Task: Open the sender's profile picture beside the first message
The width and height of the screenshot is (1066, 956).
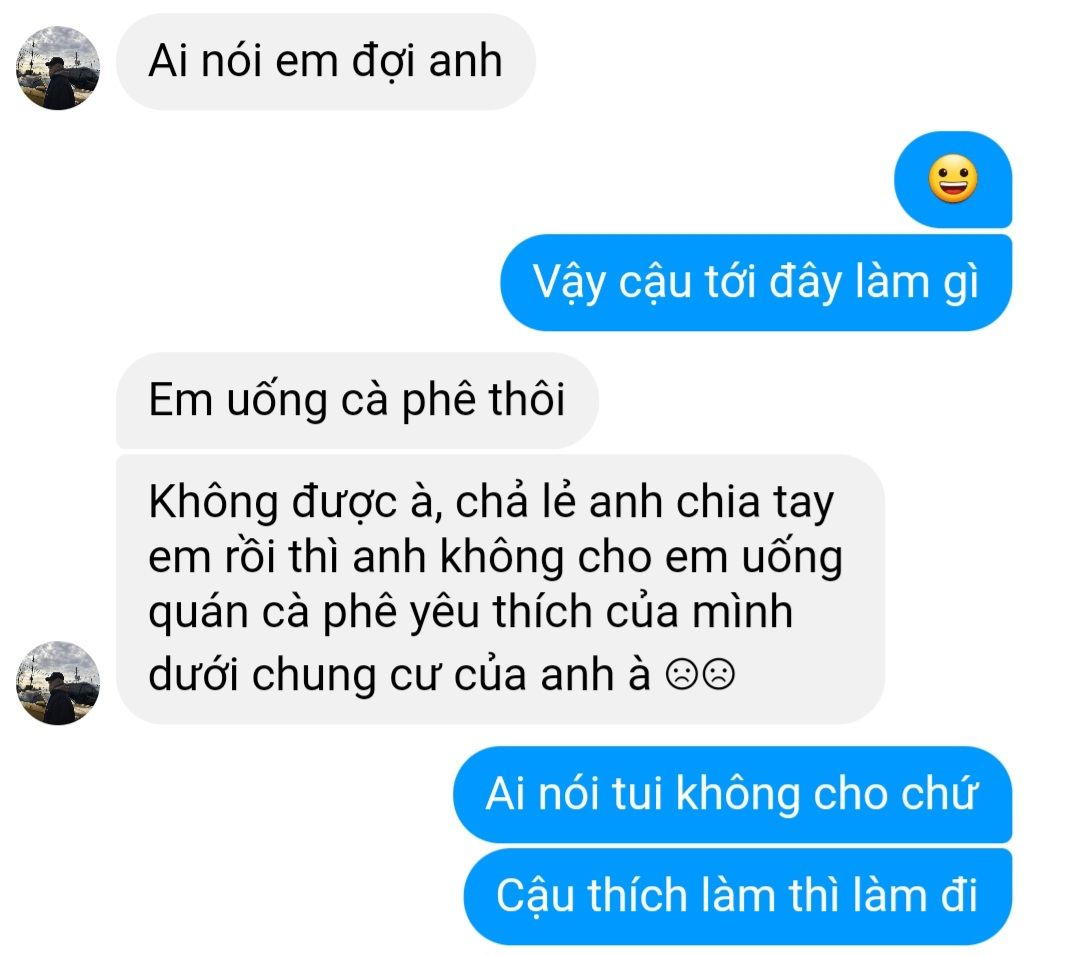Action: click(58, 68)
